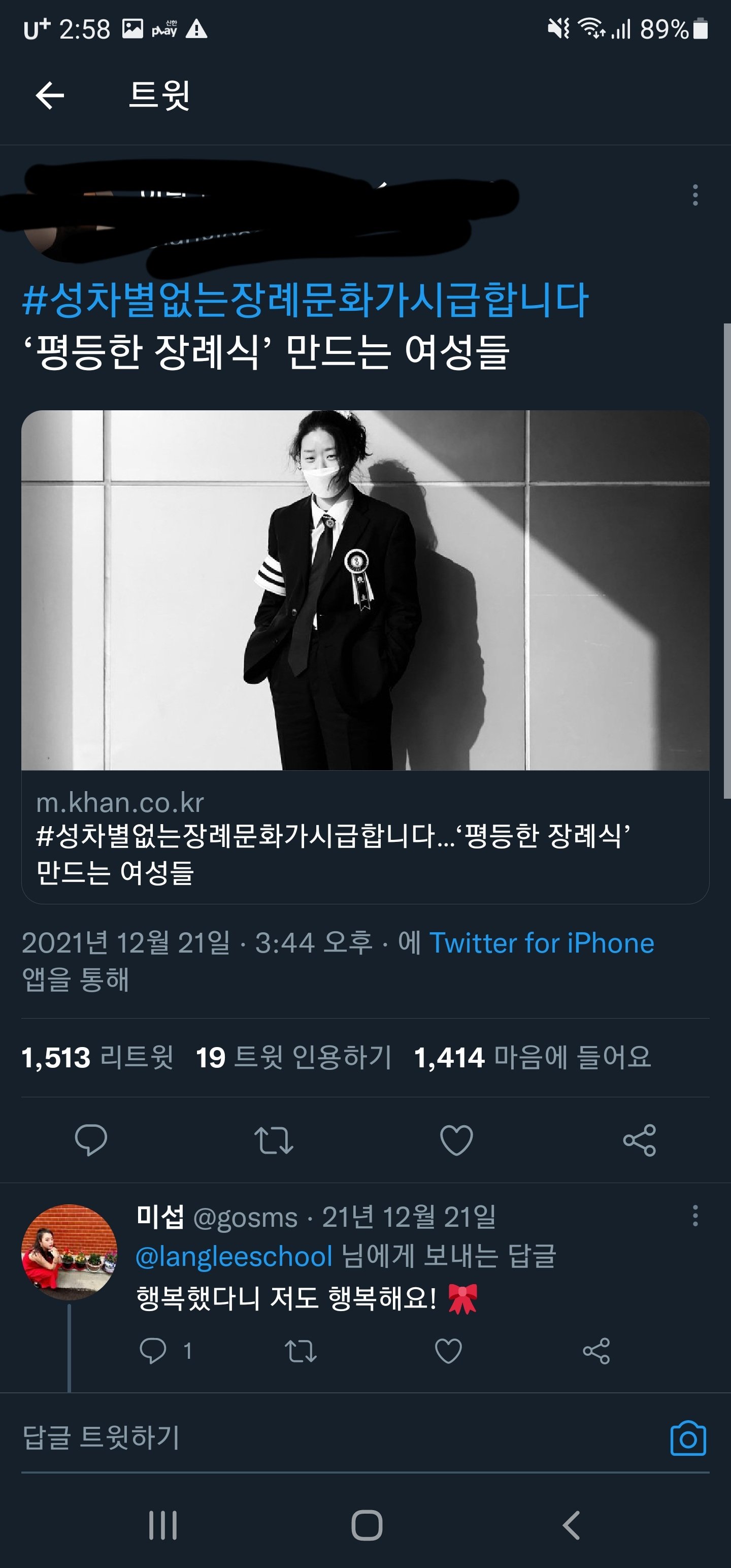Open 미섭's profile picture
The height and width of the screenshot is (1568, 731).
tap(70, 1252)
